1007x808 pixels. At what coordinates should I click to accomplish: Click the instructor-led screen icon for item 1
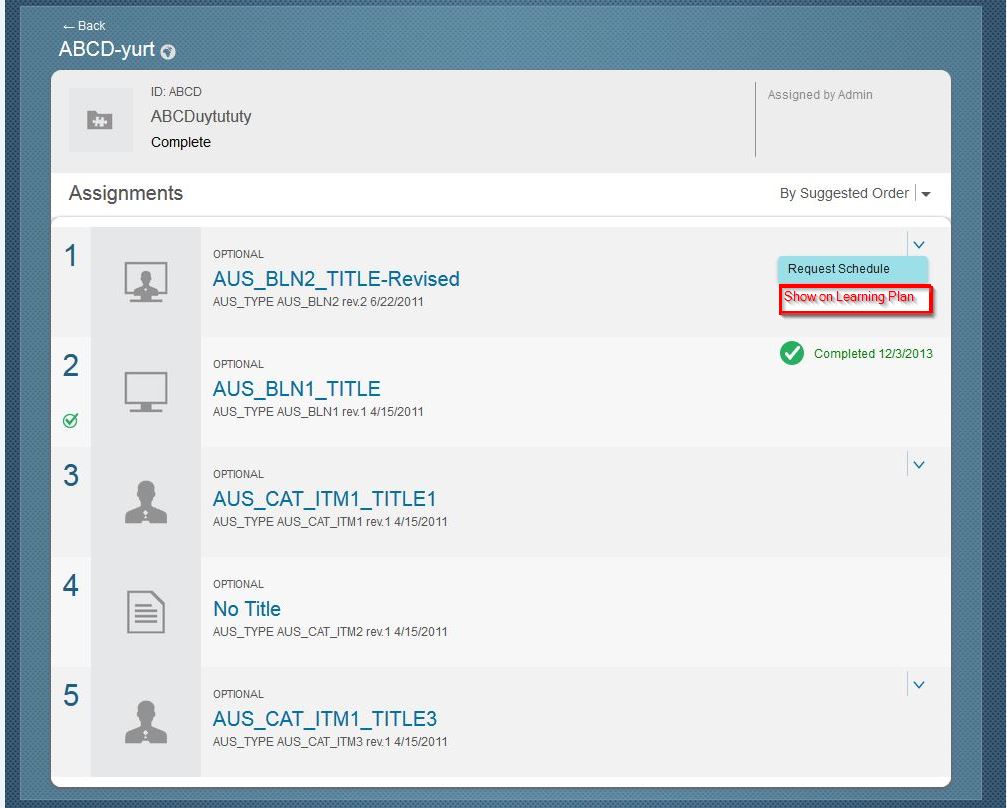[146, 281]
